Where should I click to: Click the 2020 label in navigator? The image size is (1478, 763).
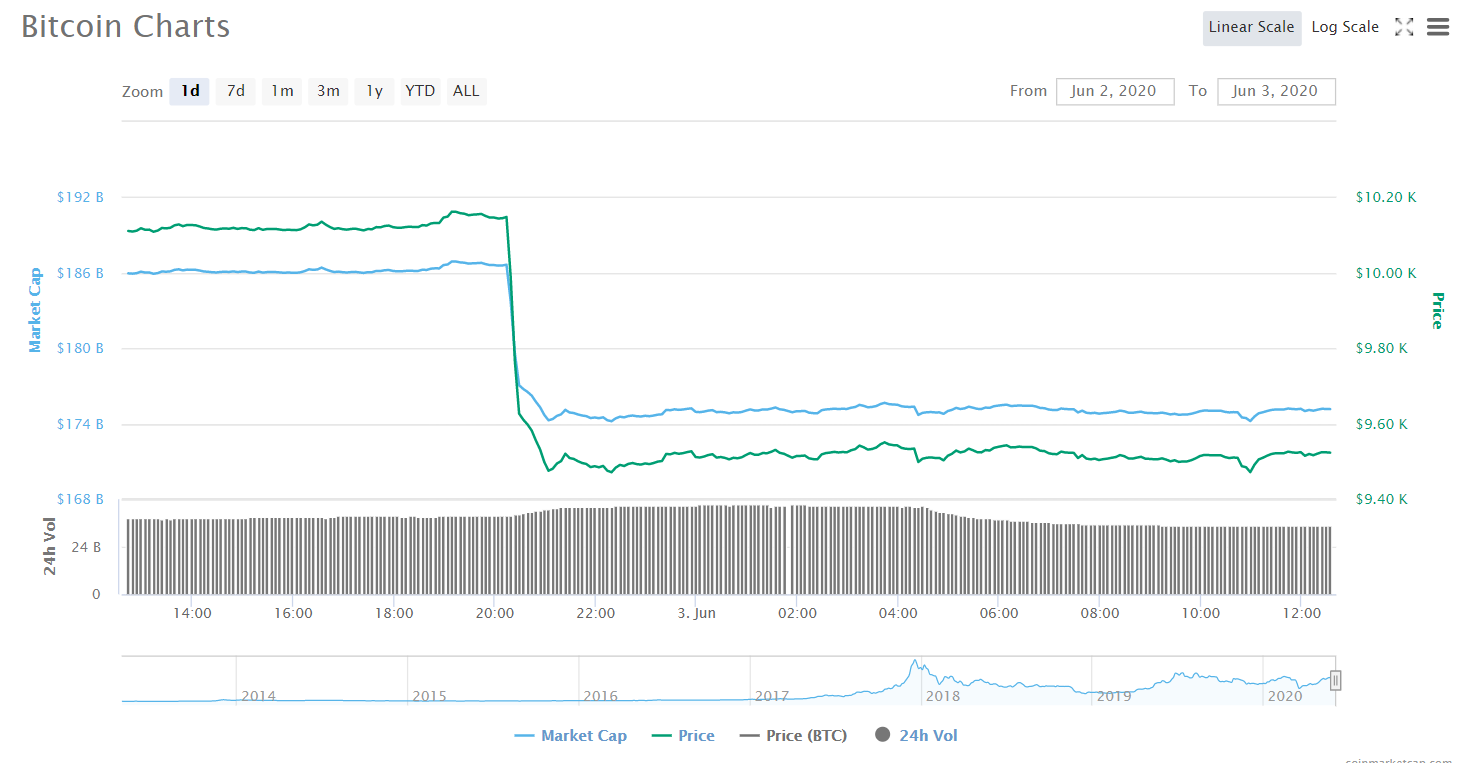[x=1285, y=696]
